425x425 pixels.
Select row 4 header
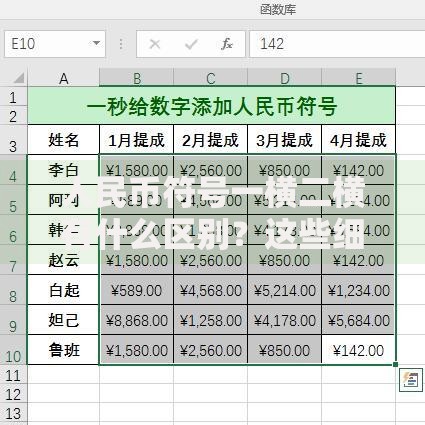(13, 170)
